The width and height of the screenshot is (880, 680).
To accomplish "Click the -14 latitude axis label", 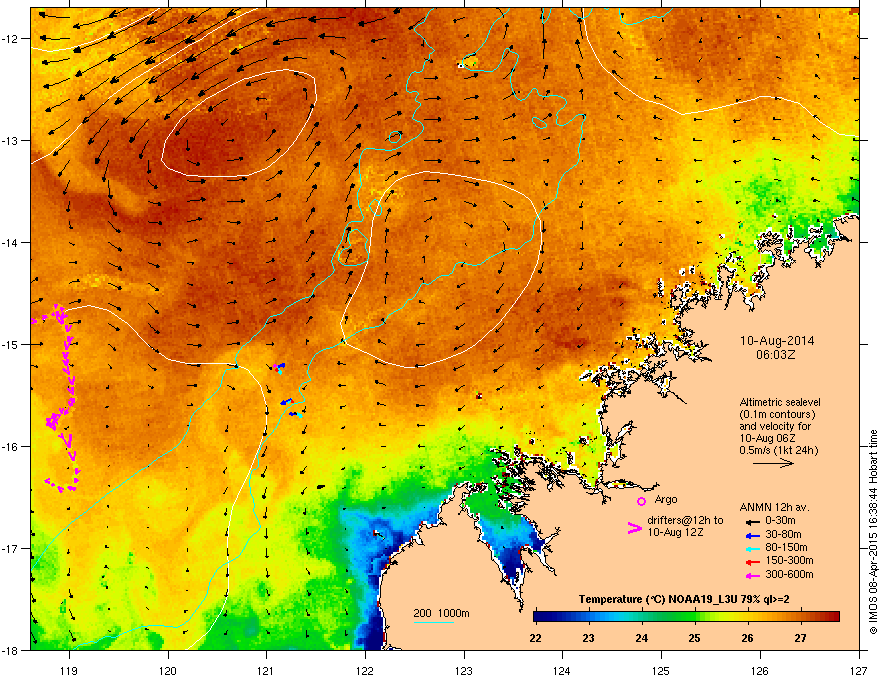I will coord(10,242).
